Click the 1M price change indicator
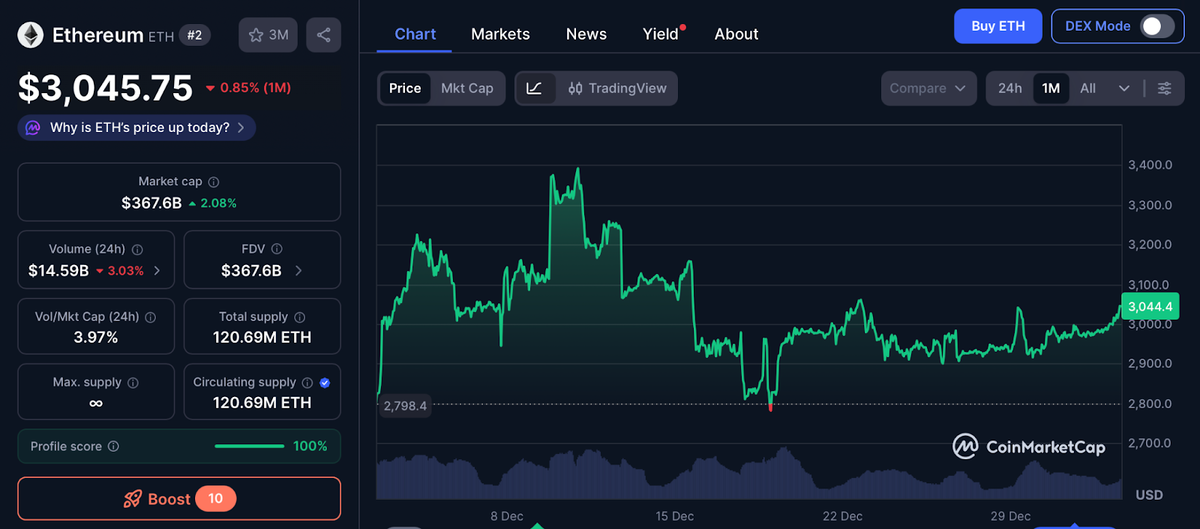Image resolution: width=1200 pixels, height=529 pixels. pos(248,88)
